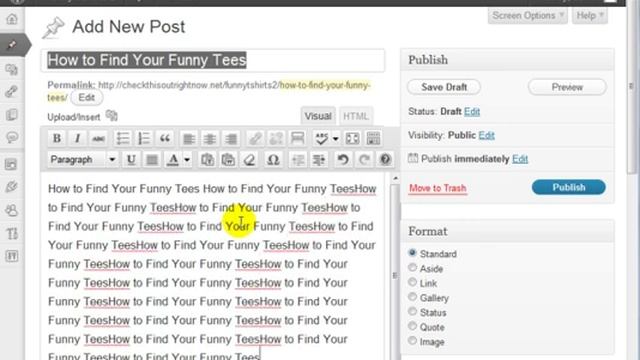Toggle fullscreen editing mode
640x360 pixels.
click(352, 139)
